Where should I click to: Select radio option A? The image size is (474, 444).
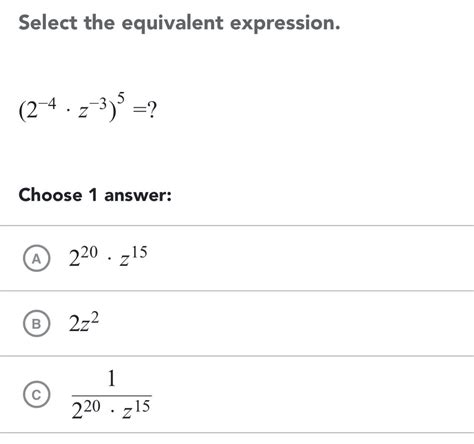(37, 258)
